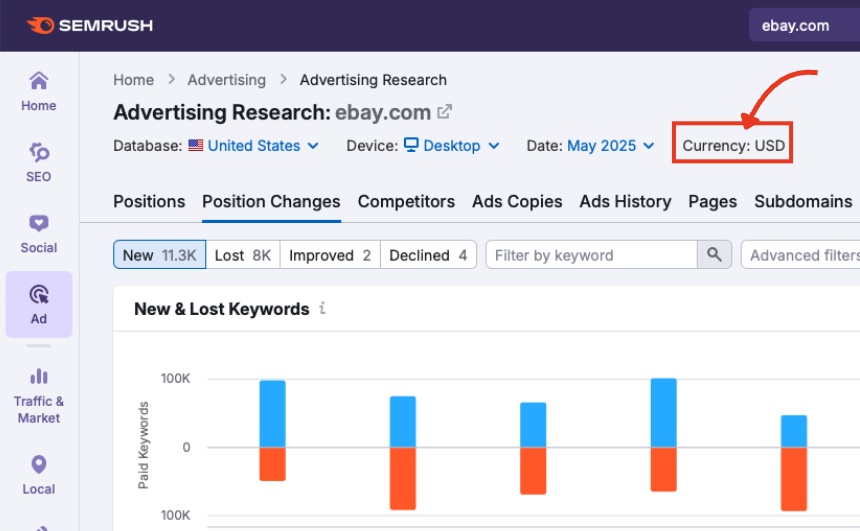This screenshot has width=860, height=531.
Task: Switch to the Competitors tab
Action: pos(406,202)
